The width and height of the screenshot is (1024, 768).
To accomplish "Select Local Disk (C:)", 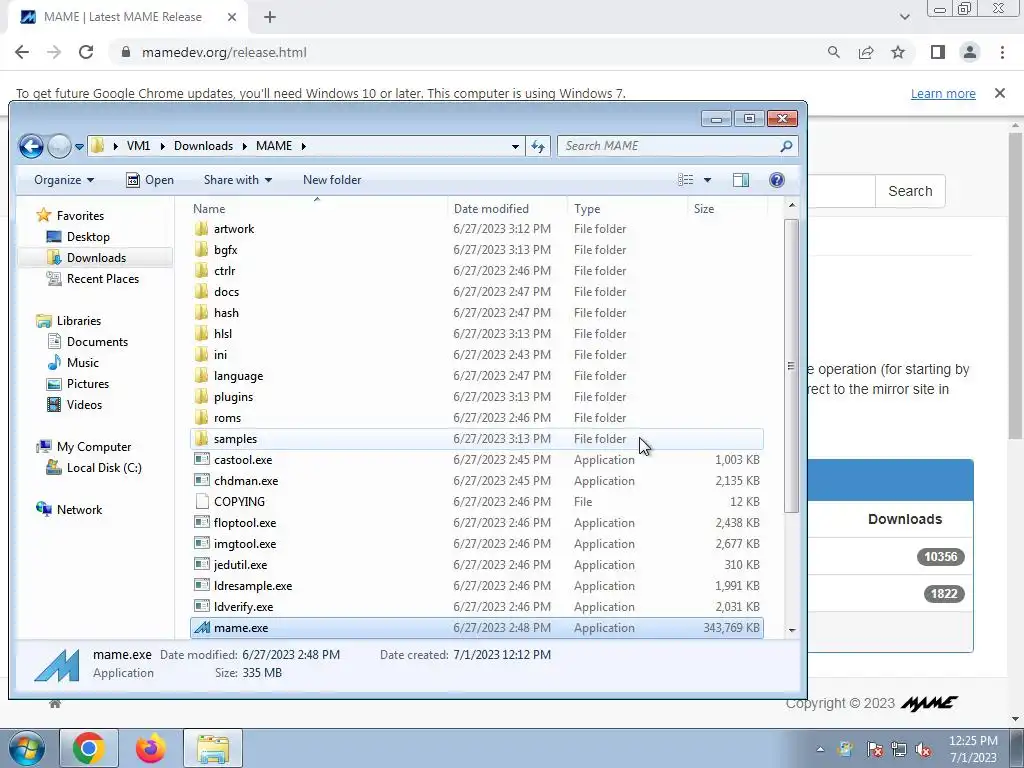I will pyautogui.click(x=94, y=468).
